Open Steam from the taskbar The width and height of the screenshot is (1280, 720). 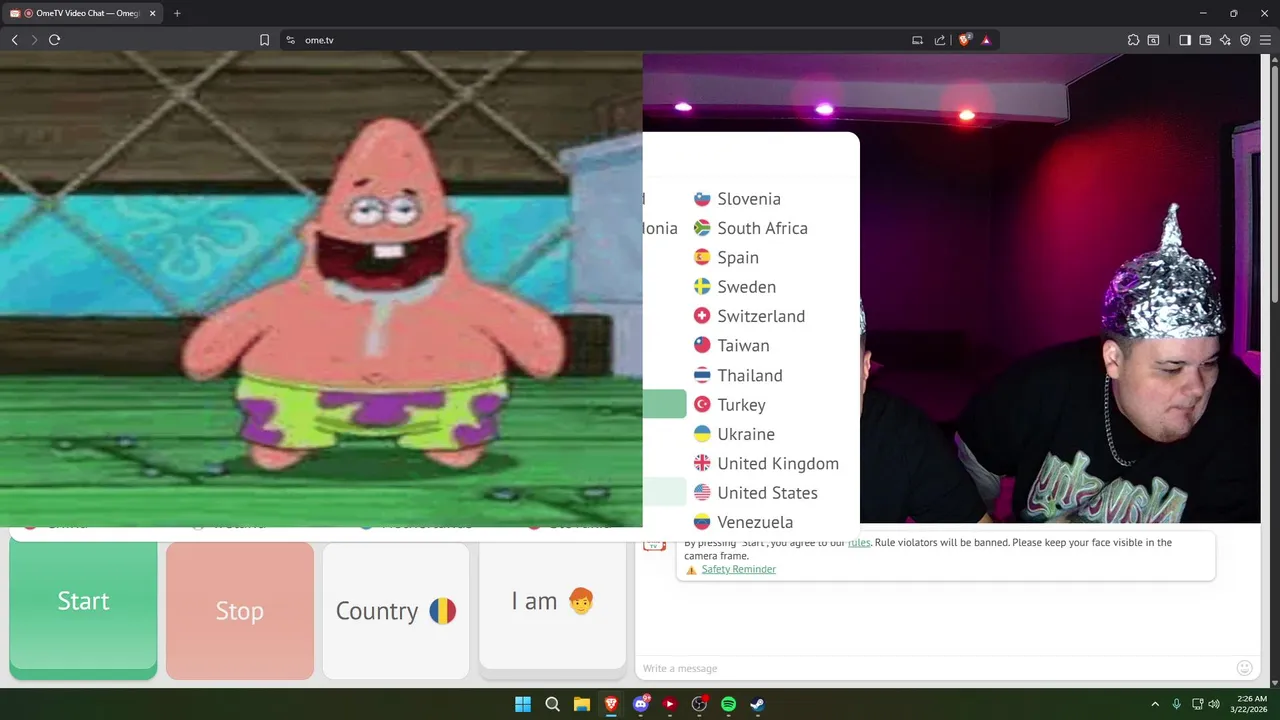[757, 704]
